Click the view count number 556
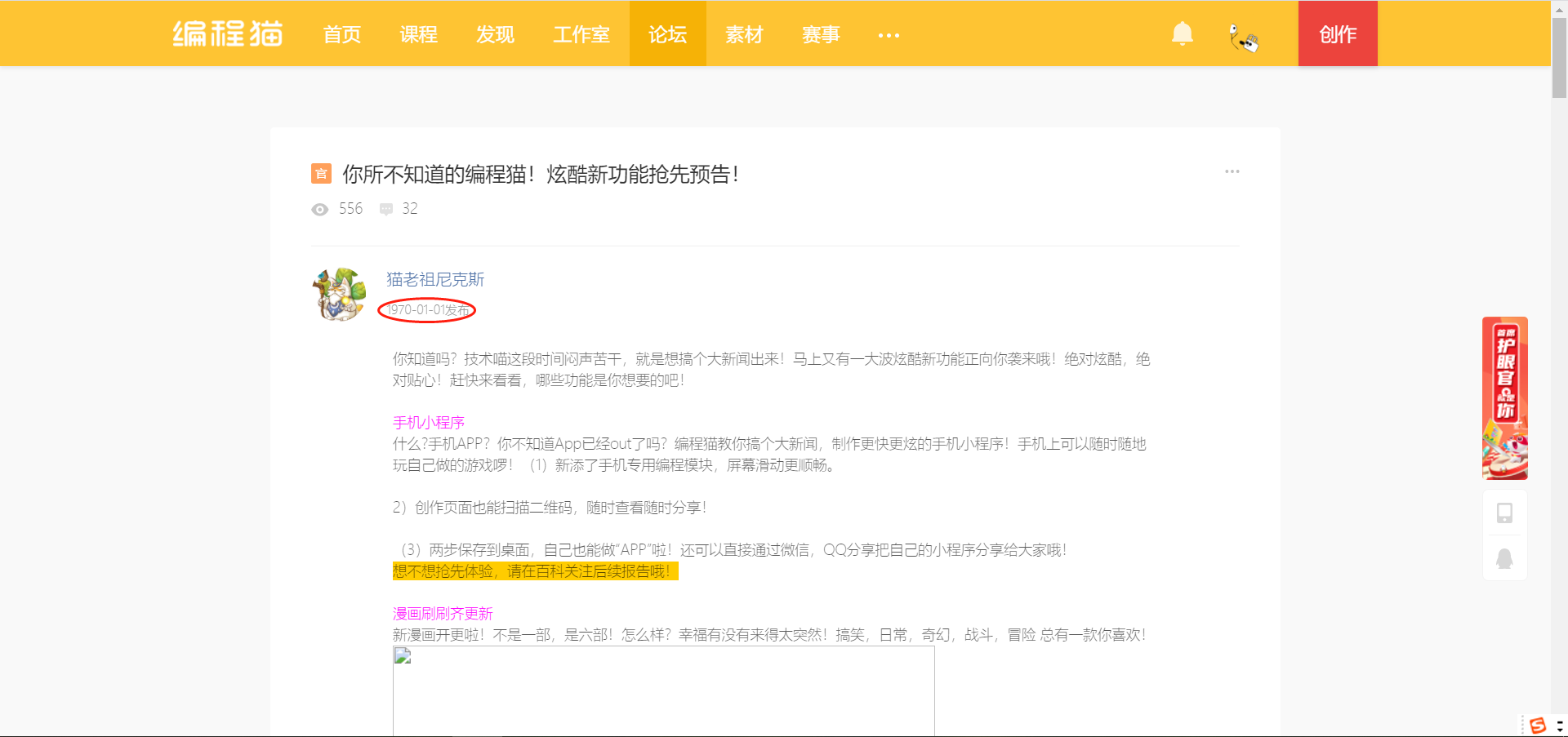1568x737 pixels. pos(351,209)
